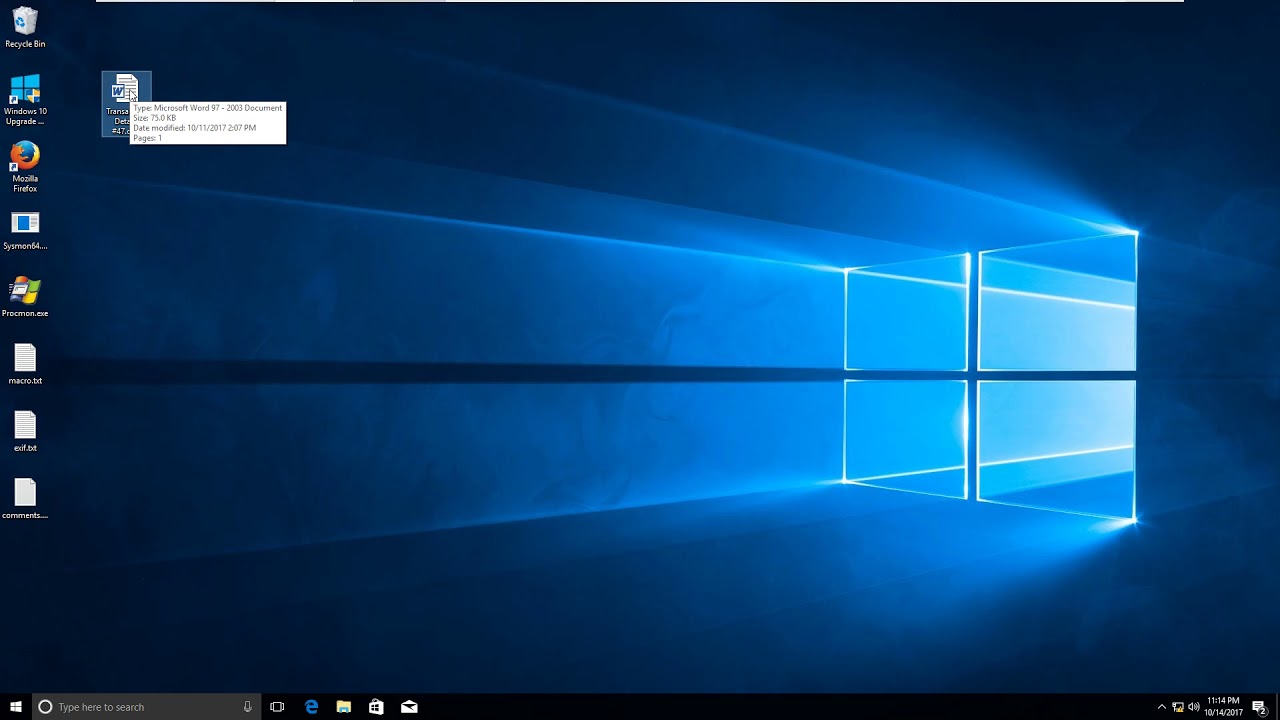Click the Show Desktop sliver at taskbar end
The width and height of the screenshot is (1280, 720).
pos(1277,707)
